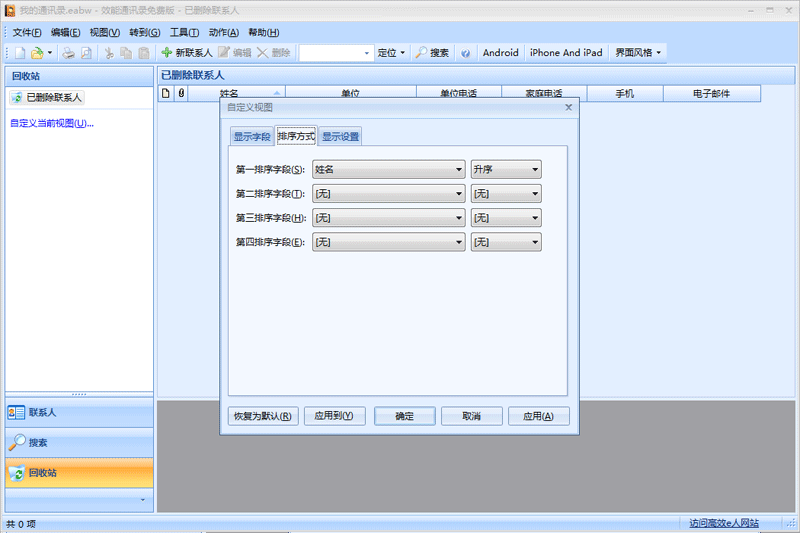Open the 第二排序字段 order dropdown

click(506, 194)
